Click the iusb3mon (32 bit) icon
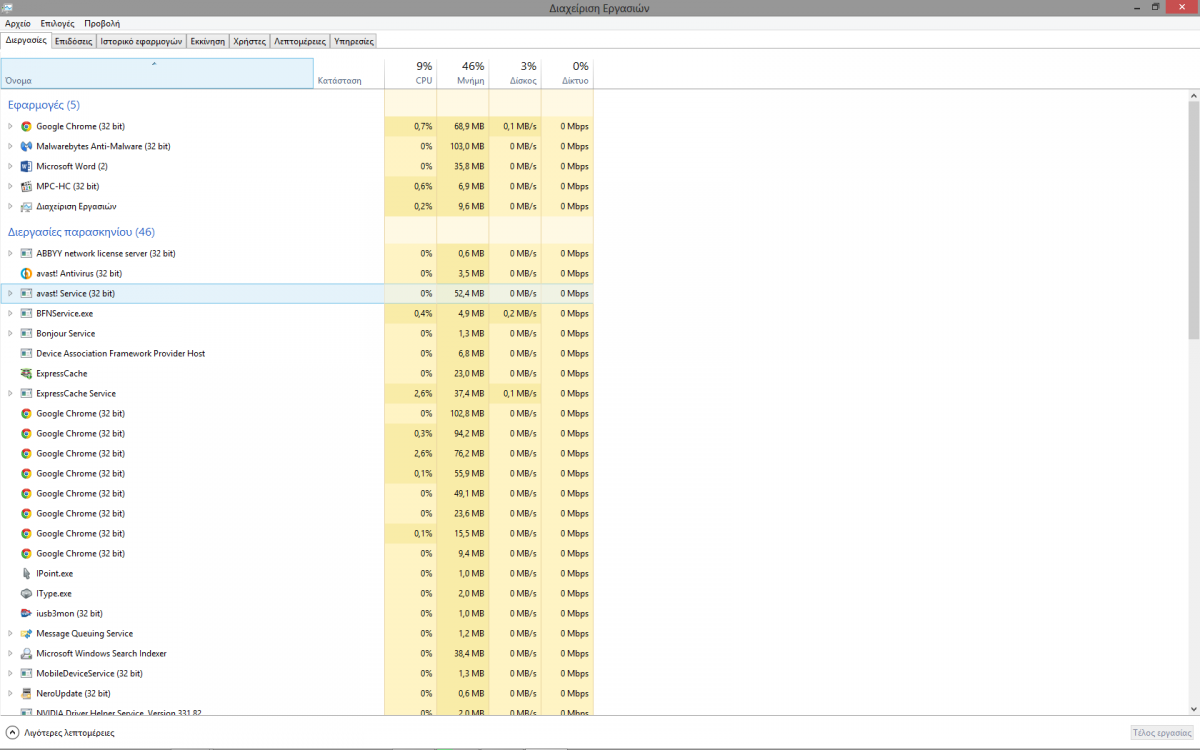This screenshot has height=750, width=1200. point(26,613)
